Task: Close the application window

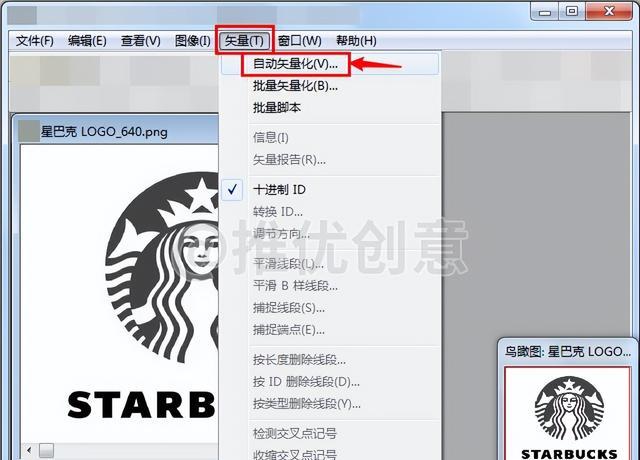Action: pyautogui.click(x=609, y=11)
